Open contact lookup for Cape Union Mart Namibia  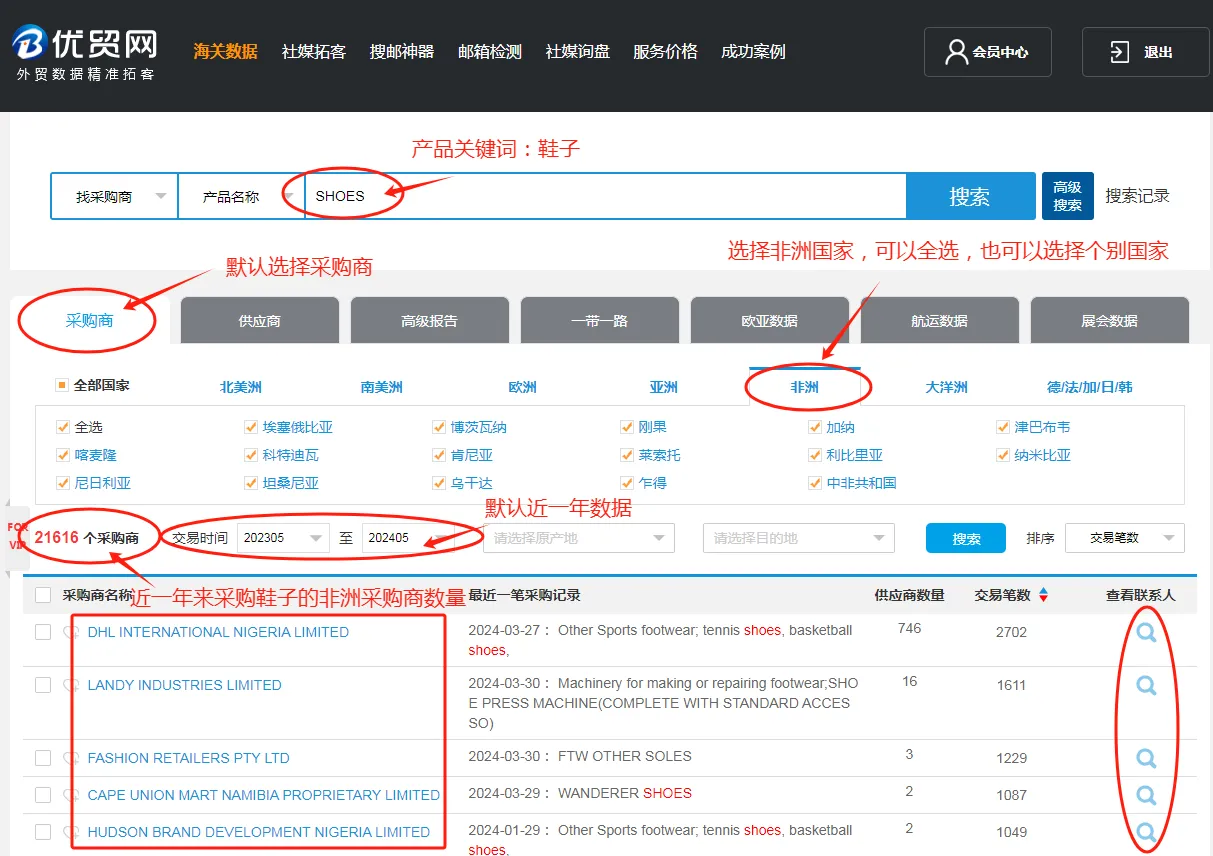point(1146,795)
